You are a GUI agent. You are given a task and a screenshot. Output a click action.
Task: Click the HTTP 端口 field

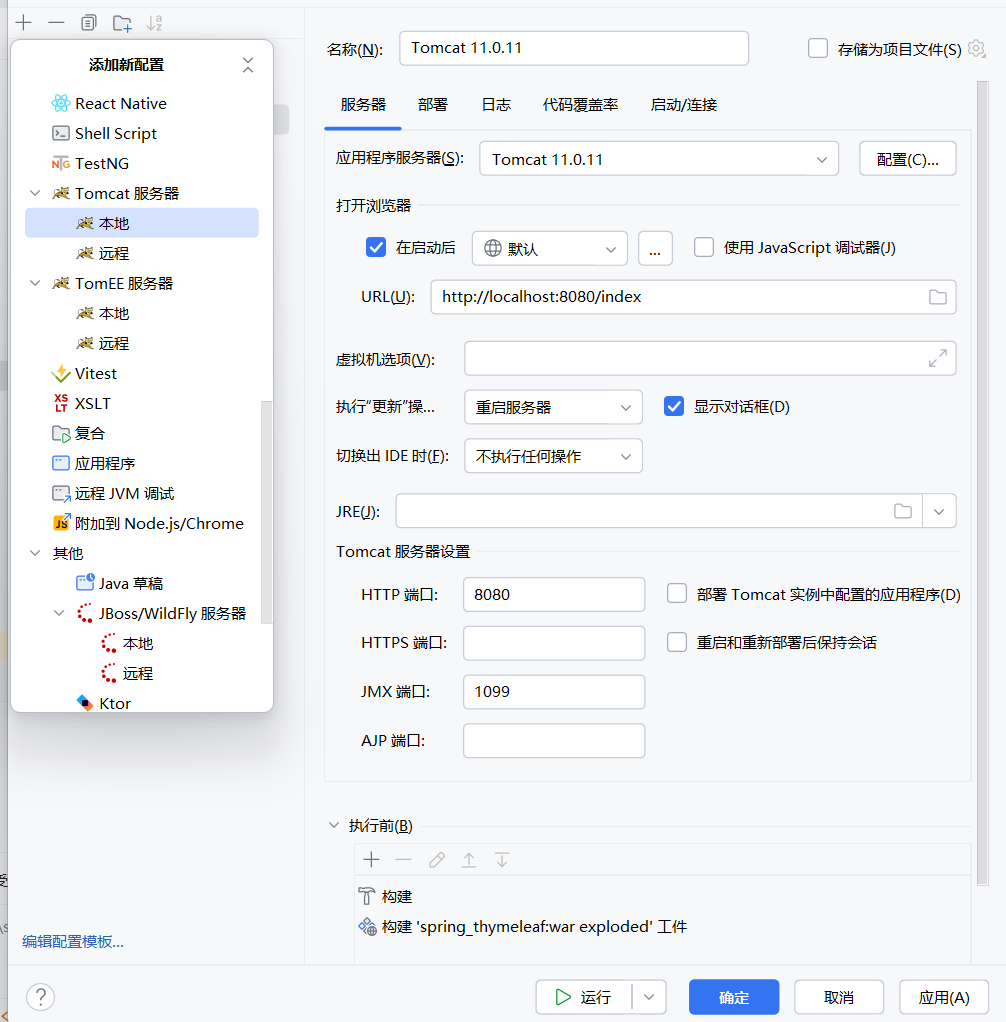tap(554, 594)
